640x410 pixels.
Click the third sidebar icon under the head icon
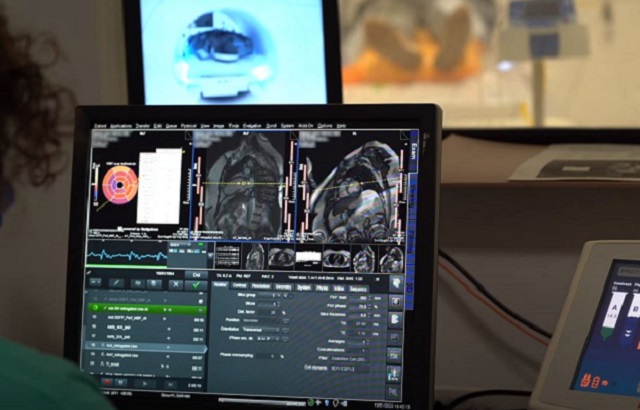395,319
